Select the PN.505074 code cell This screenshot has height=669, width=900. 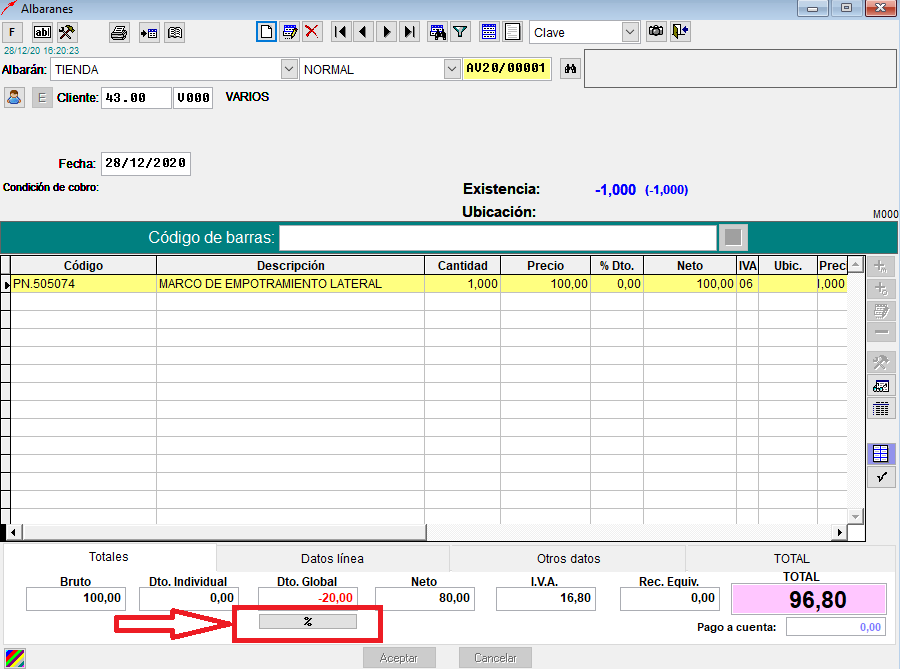(x=83, y=283)
